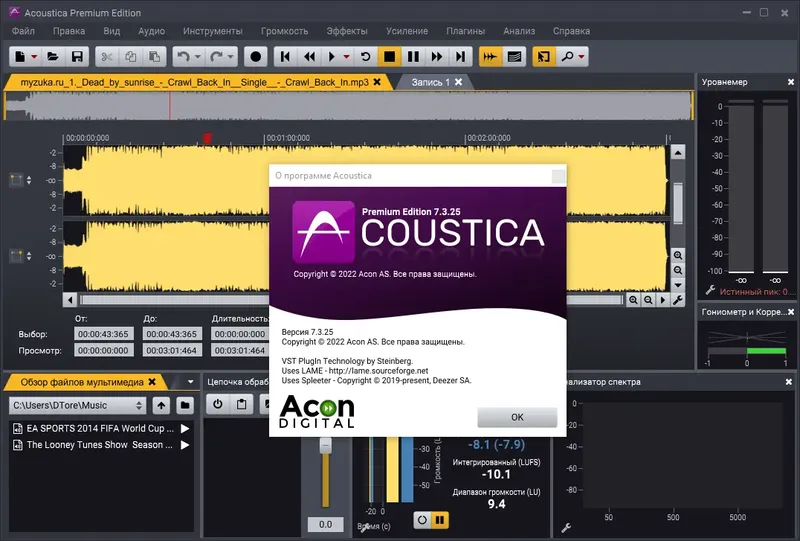Skip to the end of the track
The height and width of the screenshot is (541, 800).
(461, 57)
